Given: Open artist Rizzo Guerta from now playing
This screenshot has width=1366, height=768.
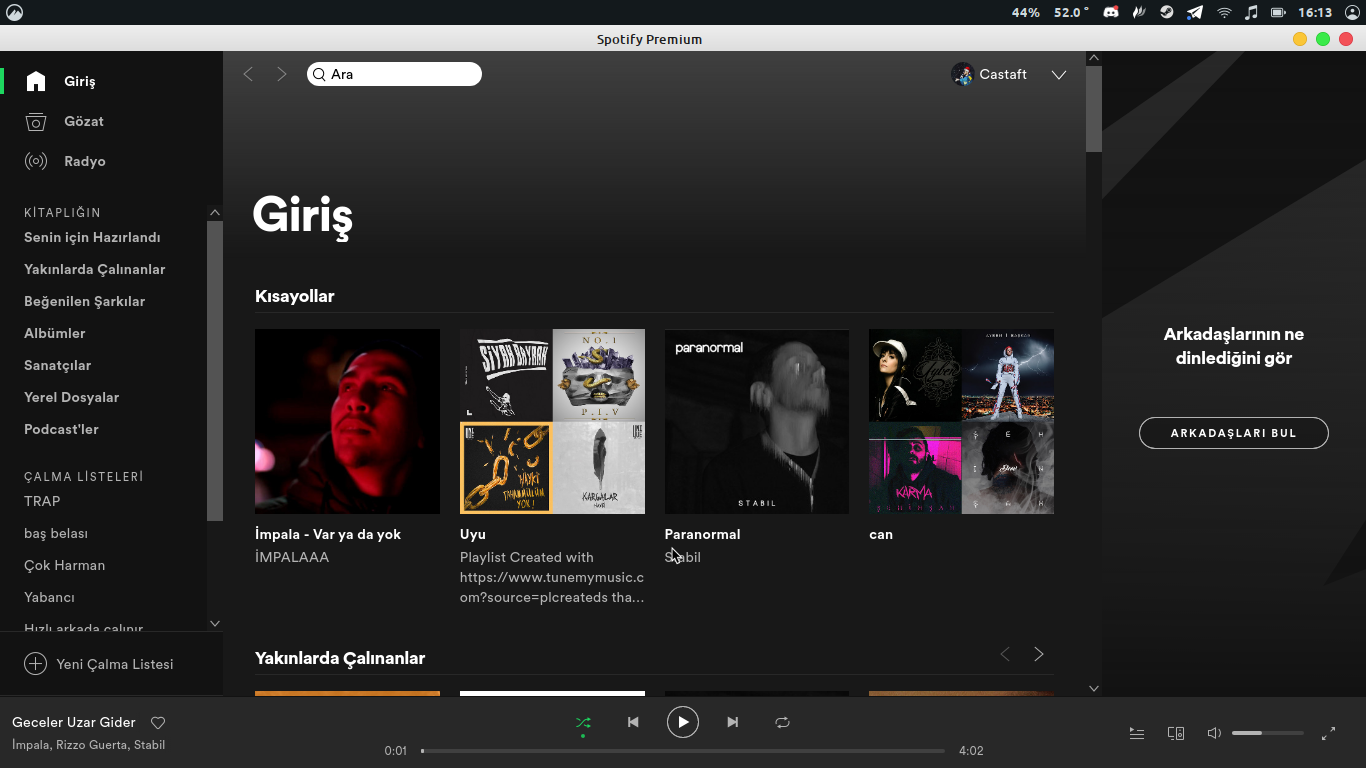Looking at the screenshot, I should pyautogui.click(x=91, y=745).
